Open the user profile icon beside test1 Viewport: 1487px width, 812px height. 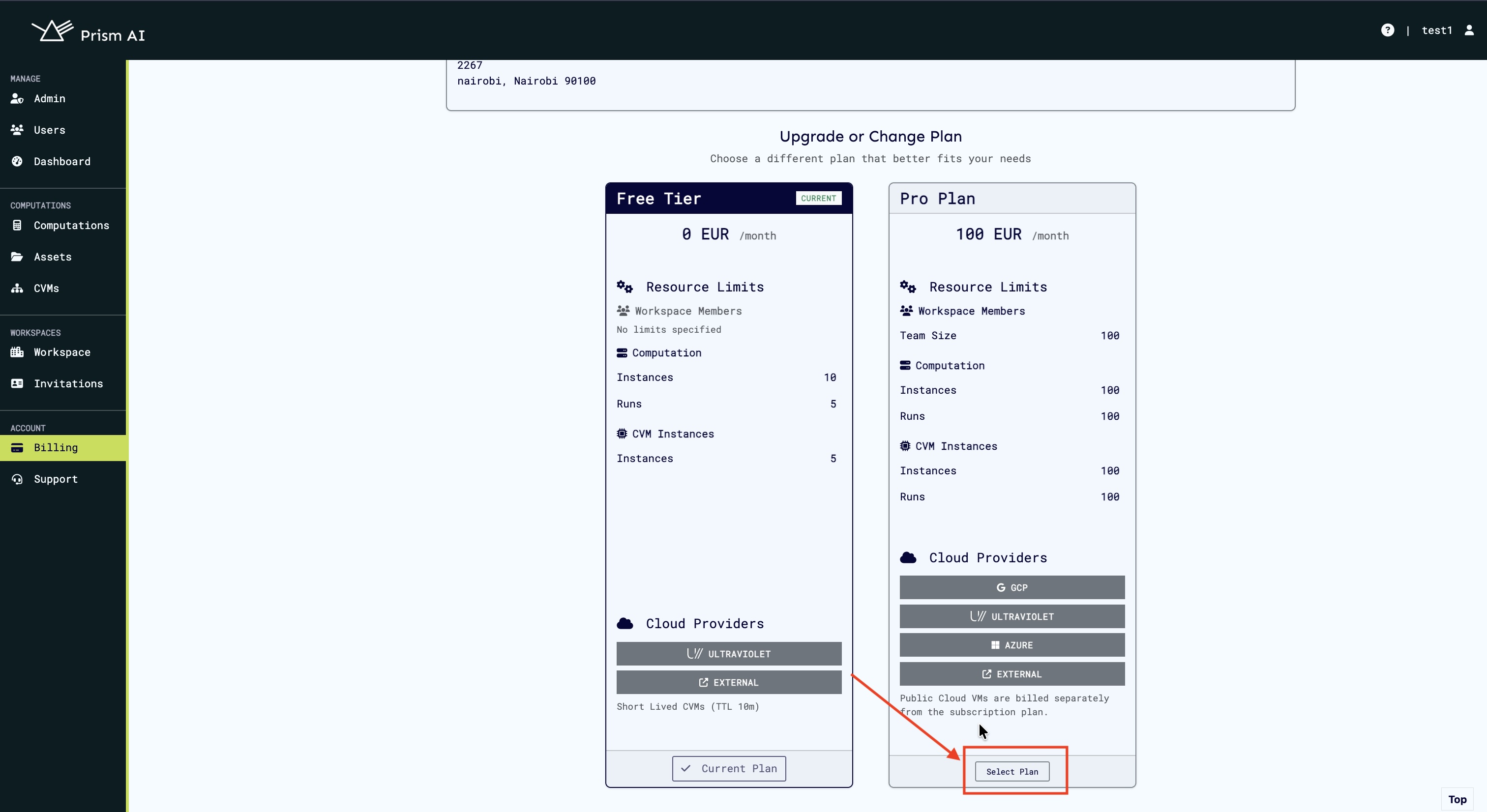pyautogui.click(x=1469, y=30)
